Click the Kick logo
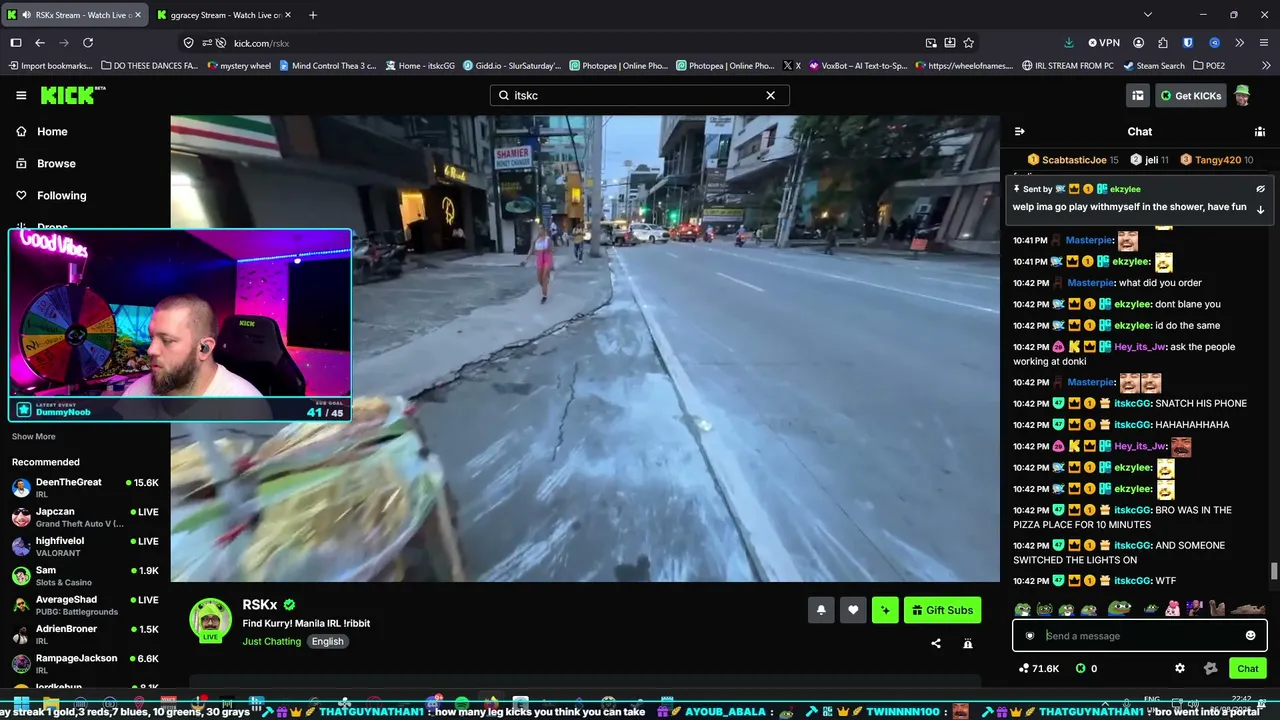1280x720 pixels. [72, 95]
